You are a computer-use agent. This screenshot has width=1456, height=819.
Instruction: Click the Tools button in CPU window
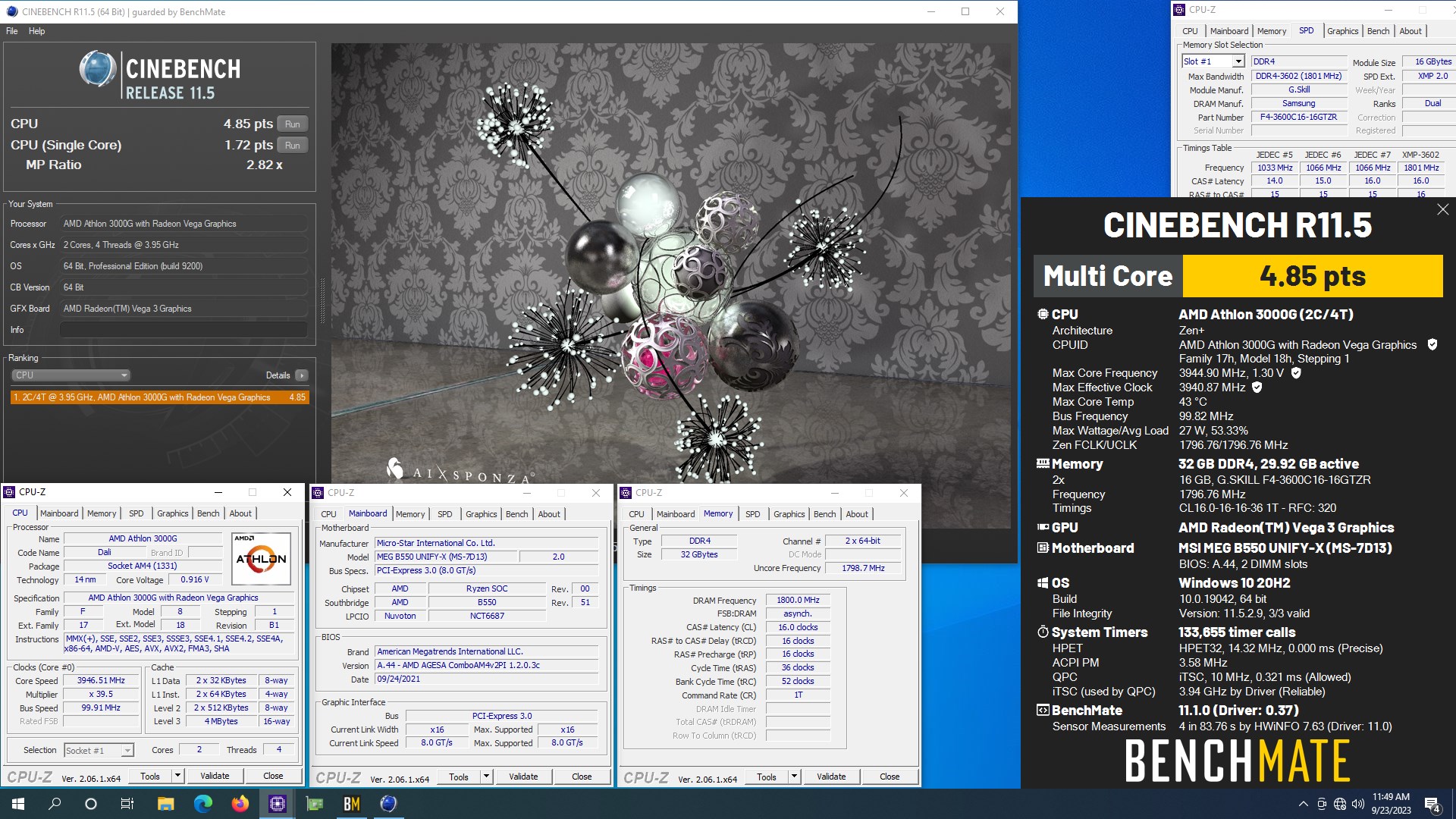150,776
